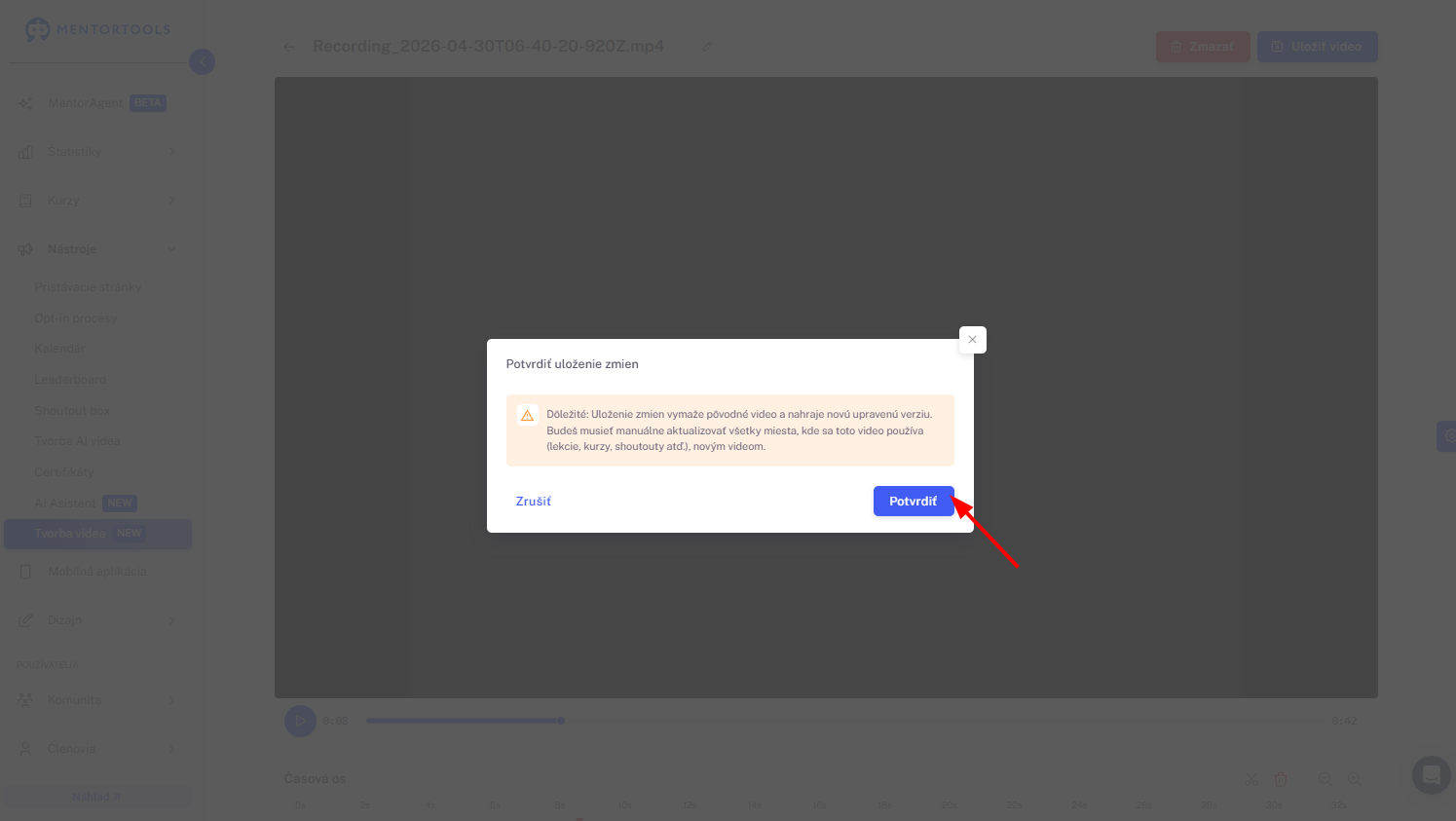This screenshot has height=821, width=1456.
Task: Close the confirmation dialog with X
Action: click(x=972, y=340)
